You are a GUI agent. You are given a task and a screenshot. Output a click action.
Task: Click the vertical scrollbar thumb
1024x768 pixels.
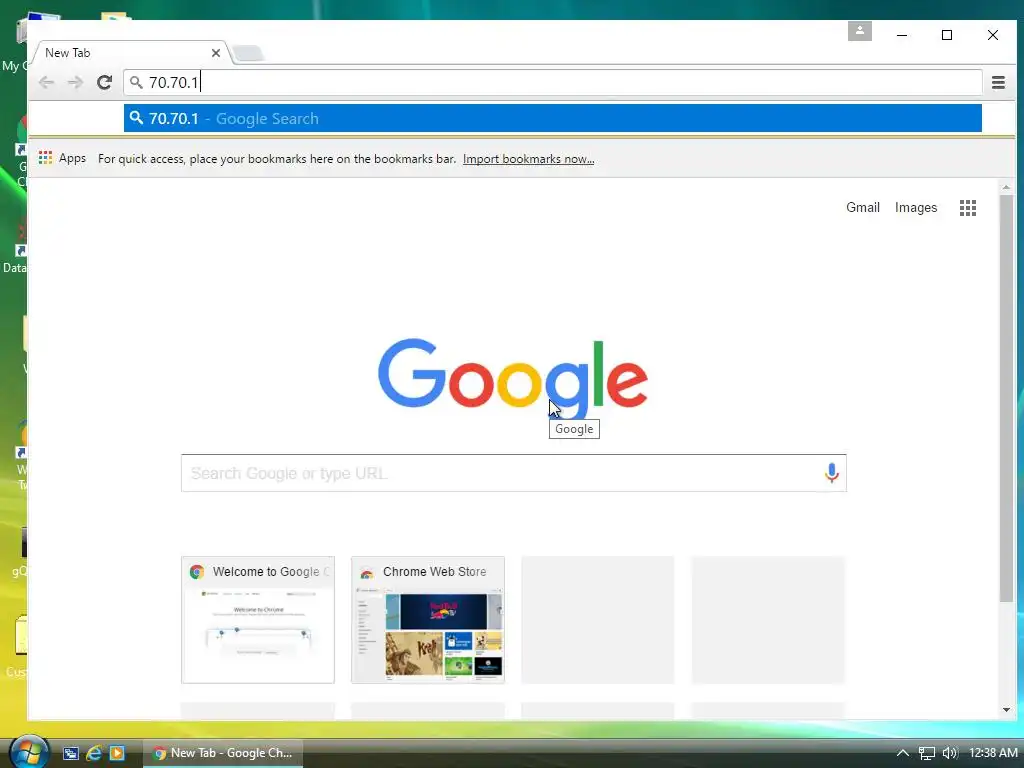(1006, 398)
